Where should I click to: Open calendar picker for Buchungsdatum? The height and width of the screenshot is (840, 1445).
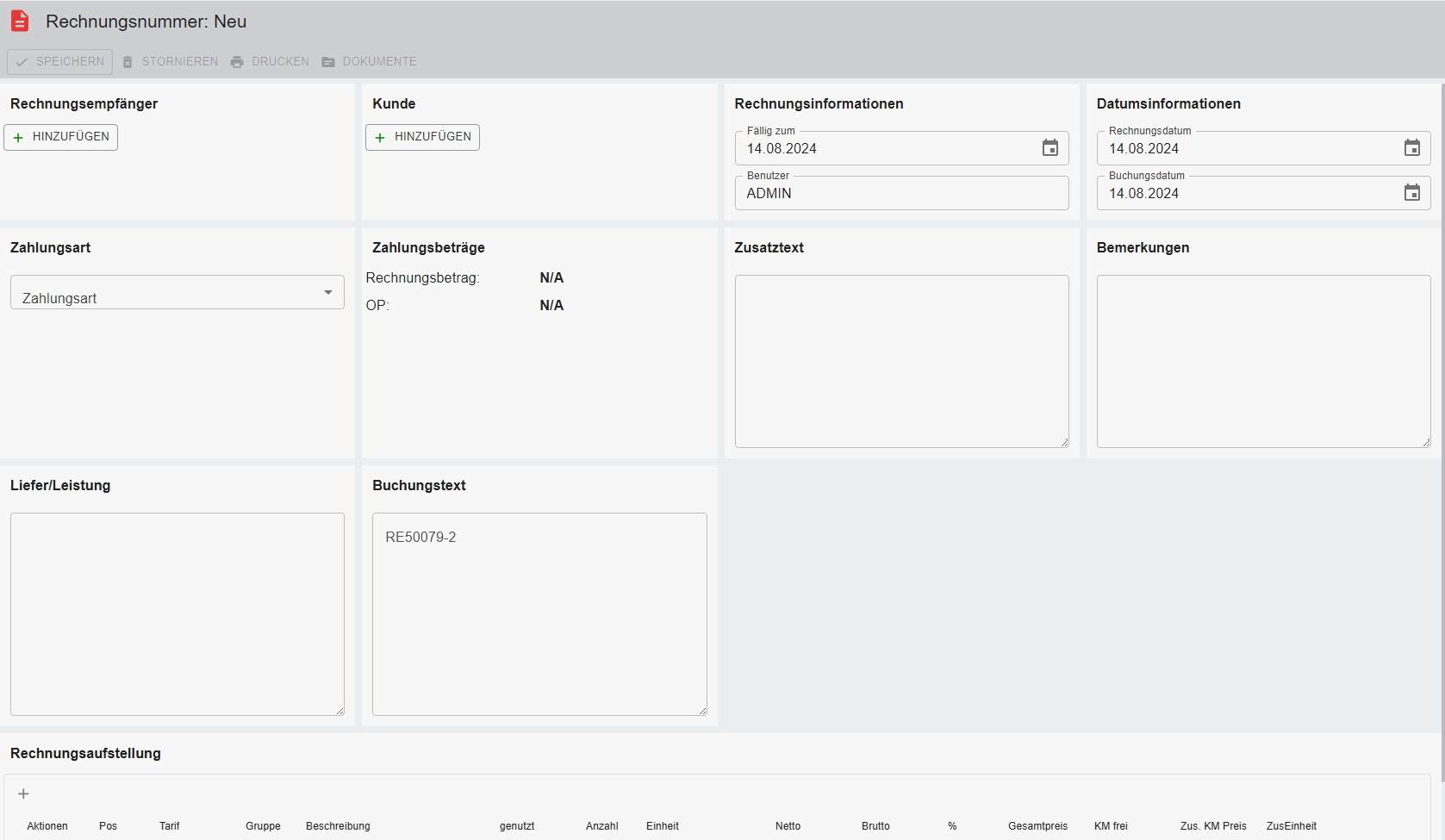tap(1411, 193)
